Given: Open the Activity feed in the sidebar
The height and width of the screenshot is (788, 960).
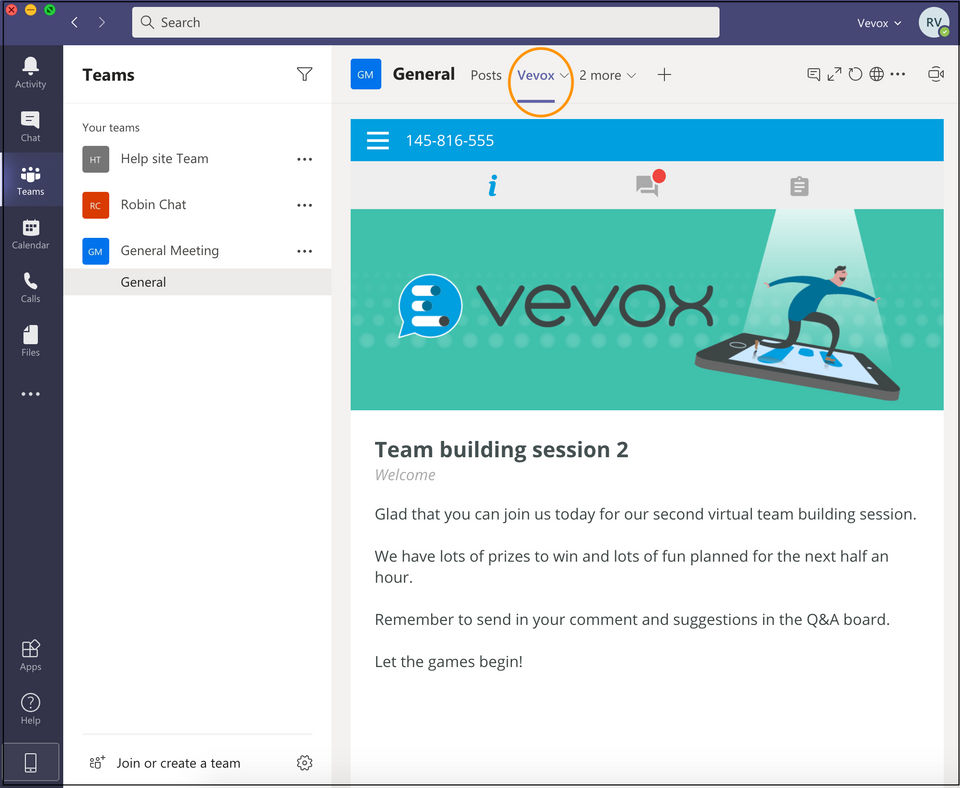Looking at the screenshot, I should 31,73.
